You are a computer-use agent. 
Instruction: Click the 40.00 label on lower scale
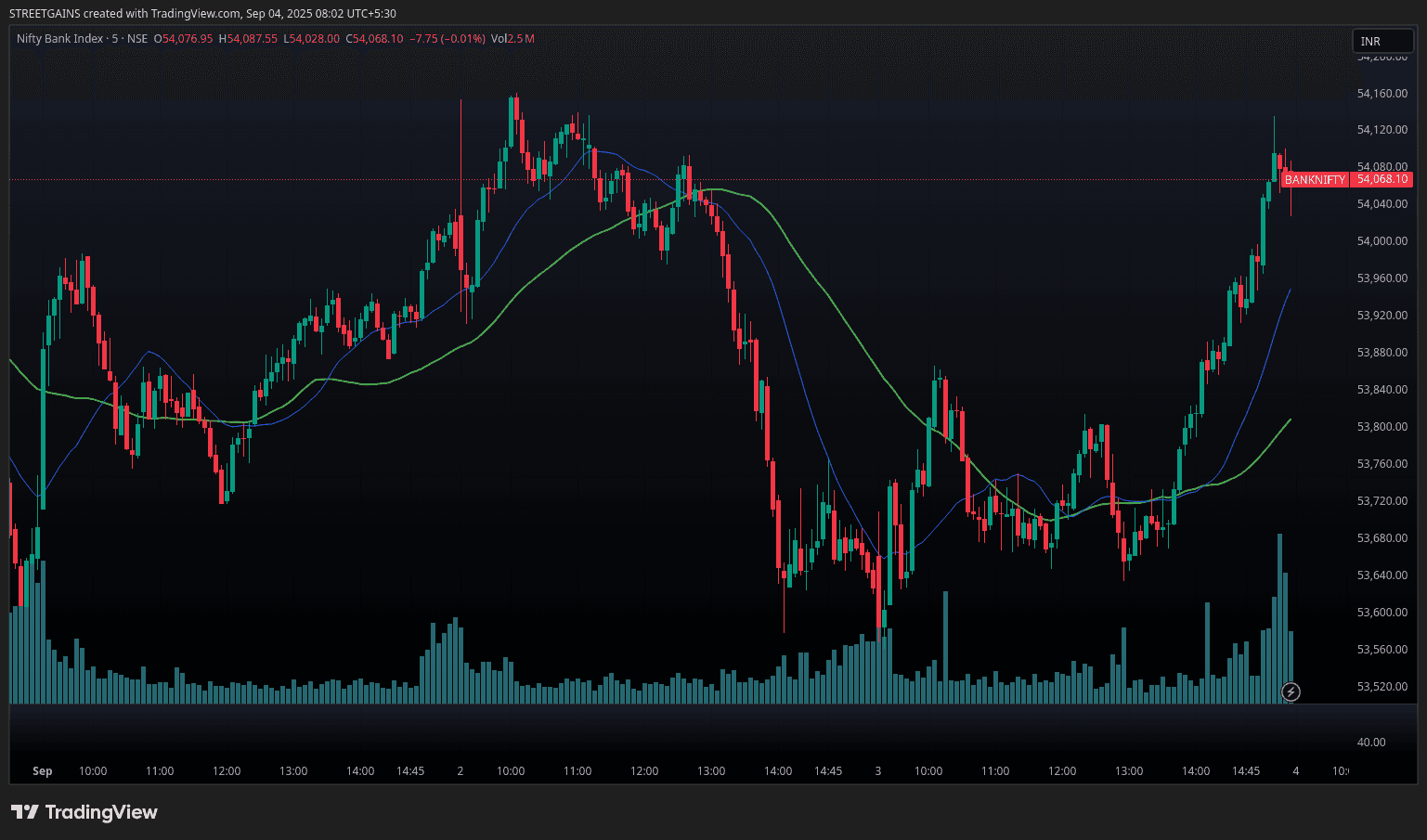[x=1370, y=743]
